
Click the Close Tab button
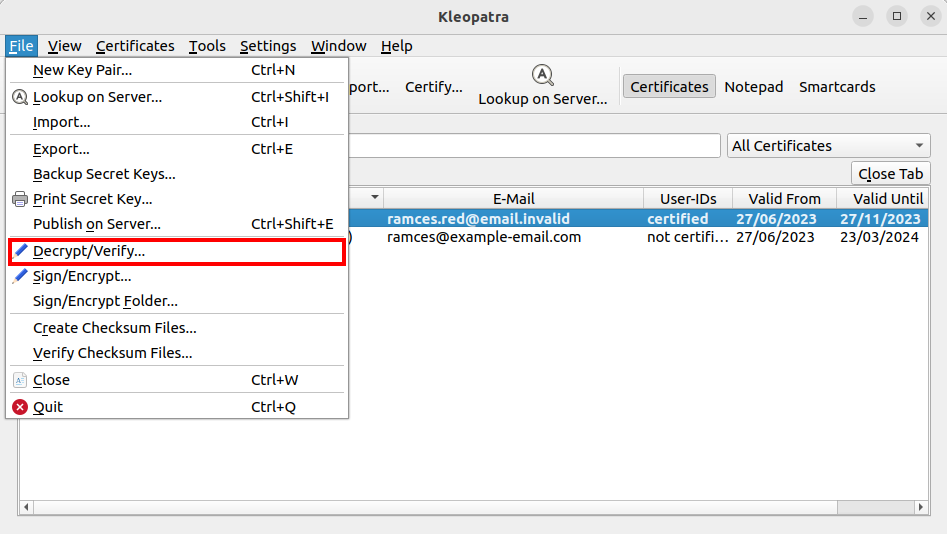coord(890,174)
